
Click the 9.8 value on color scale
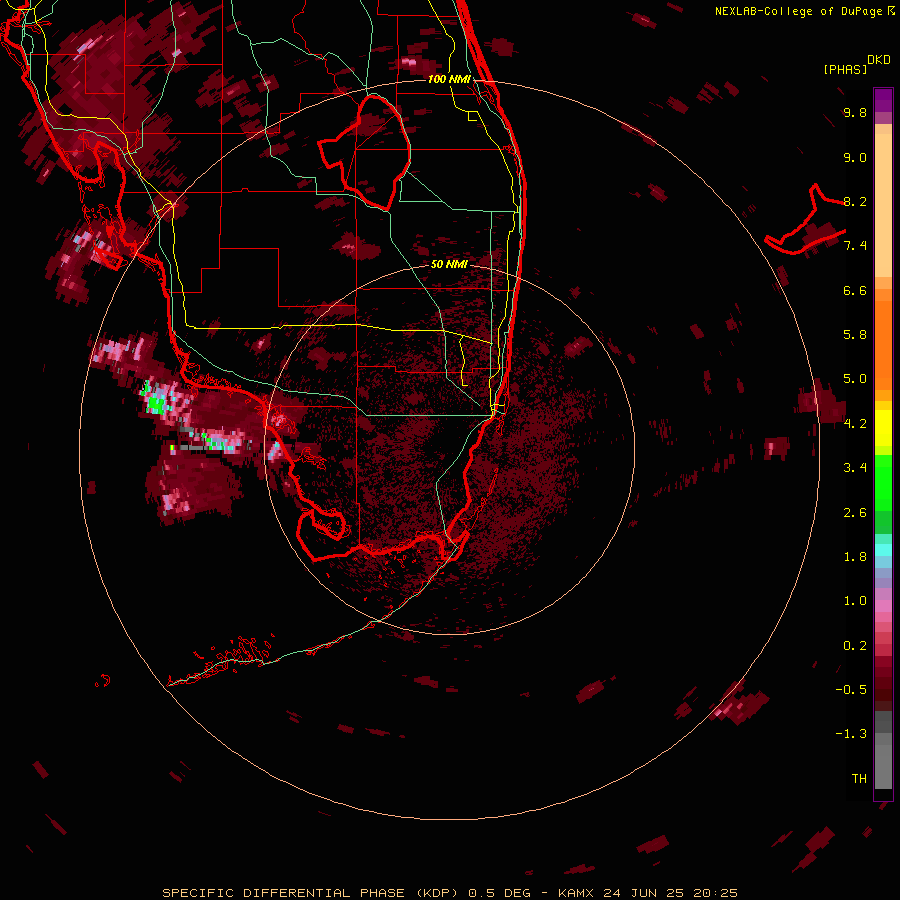[855, 112]
